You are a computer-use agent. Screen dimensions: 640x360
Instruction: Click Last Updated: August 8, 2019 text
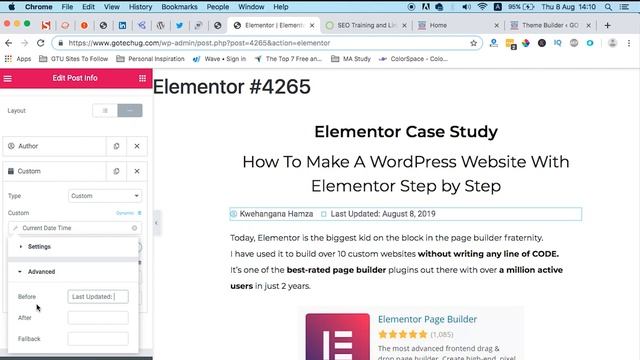383,214
